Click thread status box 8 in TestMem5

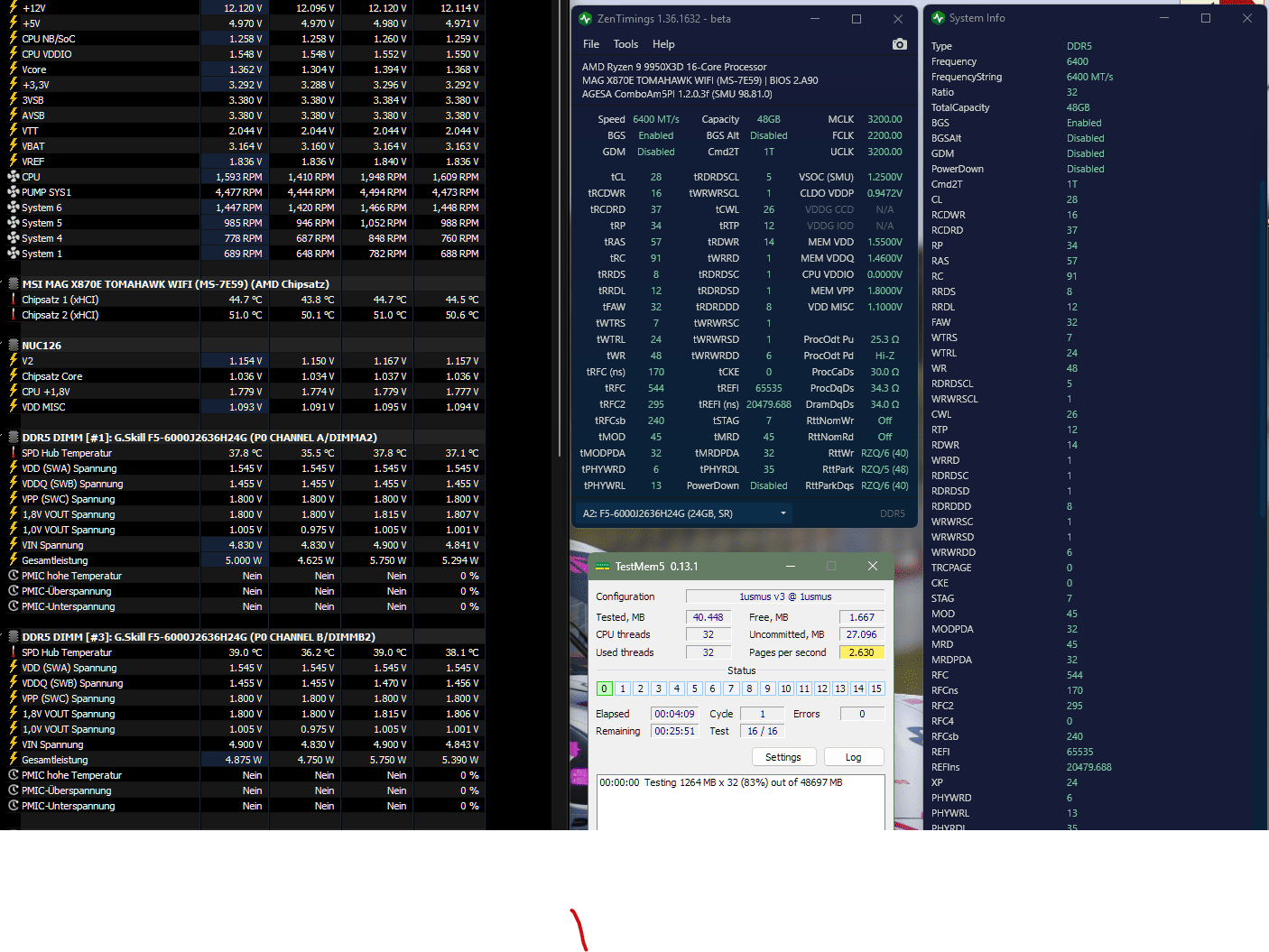tap(749, 689)
